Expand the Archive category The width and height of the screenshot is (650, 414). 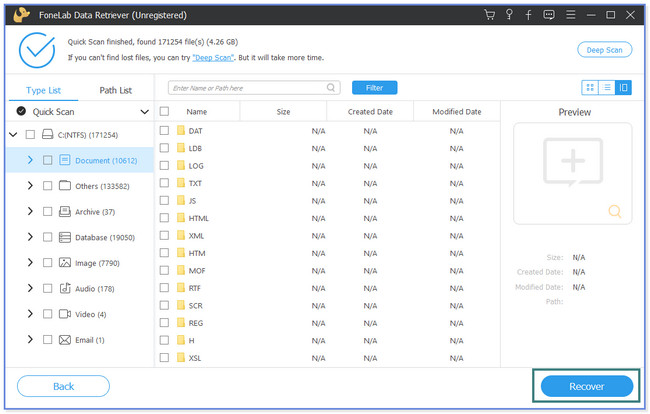(30, 211)
